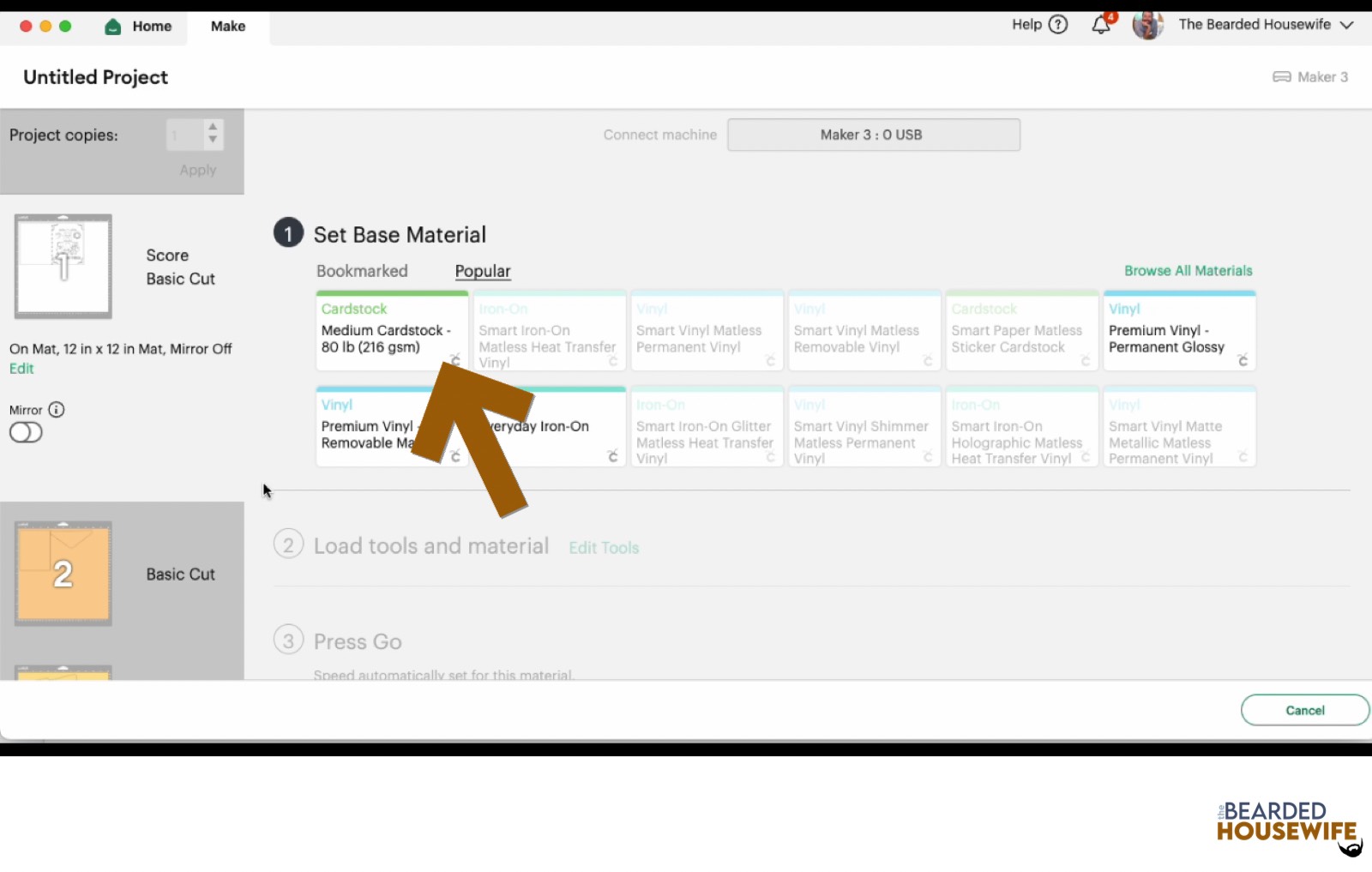
Task: Select mat 1 Score Basic Cut thumbnail
Action: point(63,266)
